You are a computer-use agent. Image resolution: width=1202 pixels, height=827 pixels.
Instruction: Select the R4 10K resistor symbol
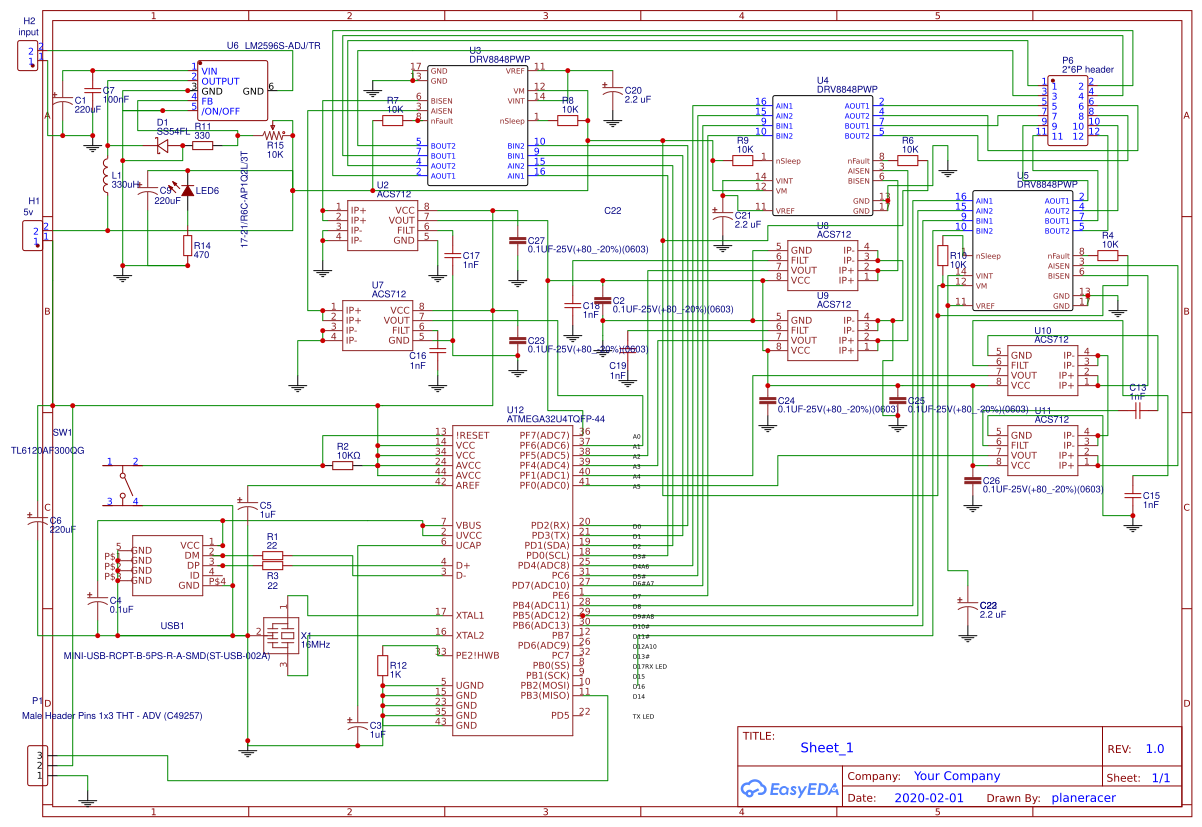pyautogui.click(x=1106, y=256)
